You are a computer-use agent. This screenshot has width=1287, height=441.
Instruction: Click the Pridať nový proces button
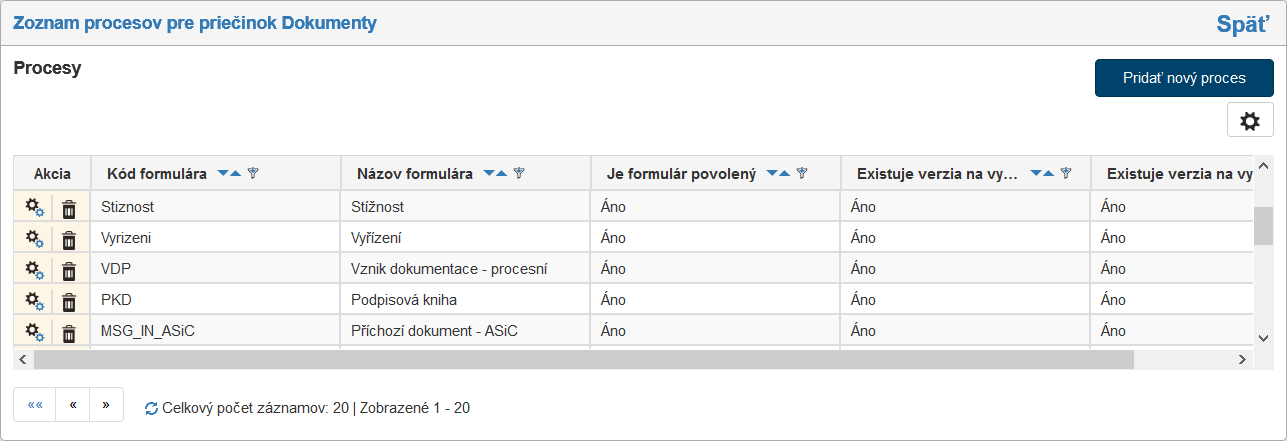click(1183, 78)
